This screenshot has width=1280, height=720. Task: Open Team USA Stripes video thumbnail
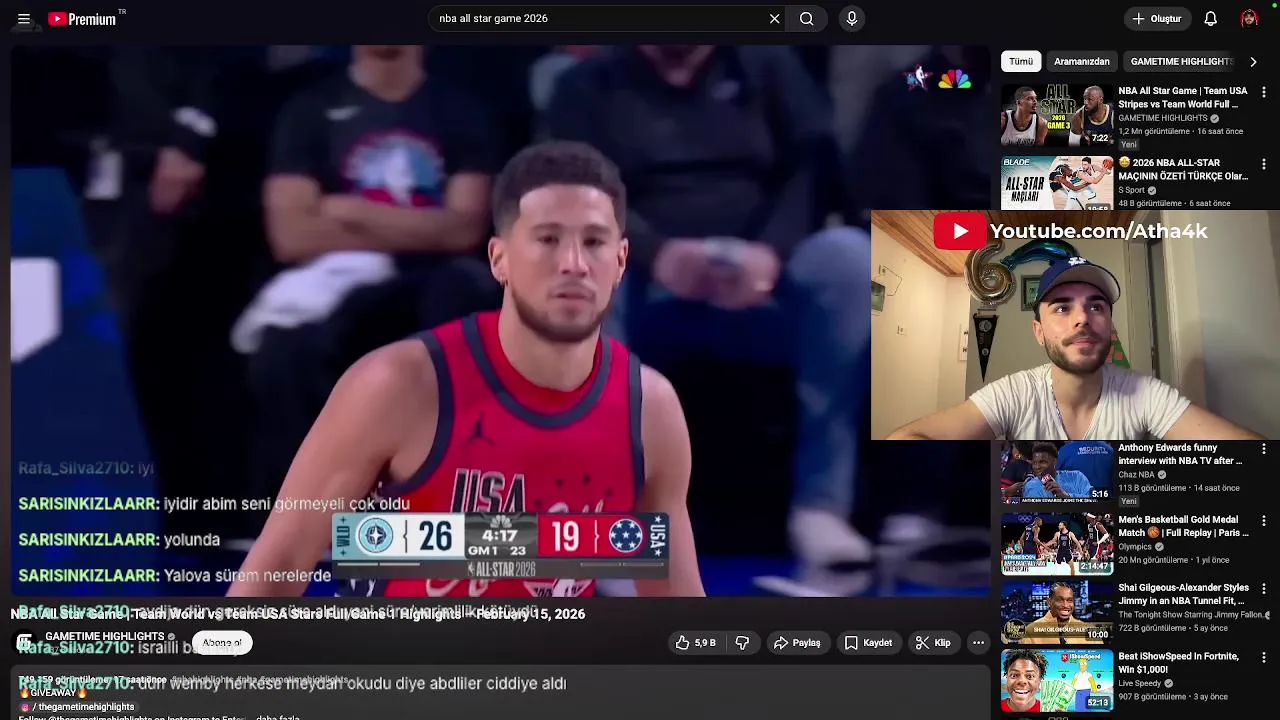click(x=1057, y=116)
